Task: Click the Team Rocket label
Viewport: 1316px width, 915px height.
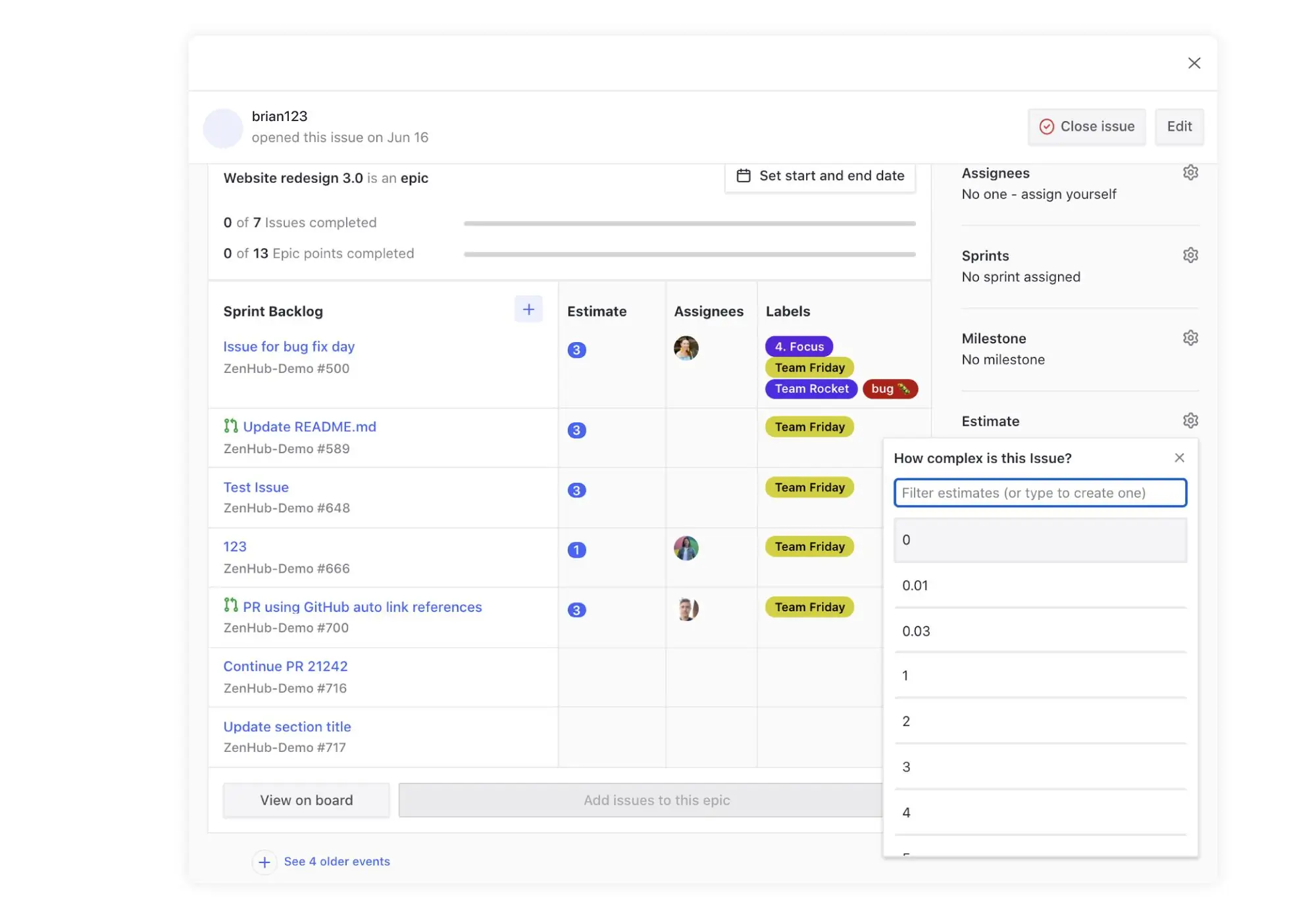Action: tap(811, 389)
